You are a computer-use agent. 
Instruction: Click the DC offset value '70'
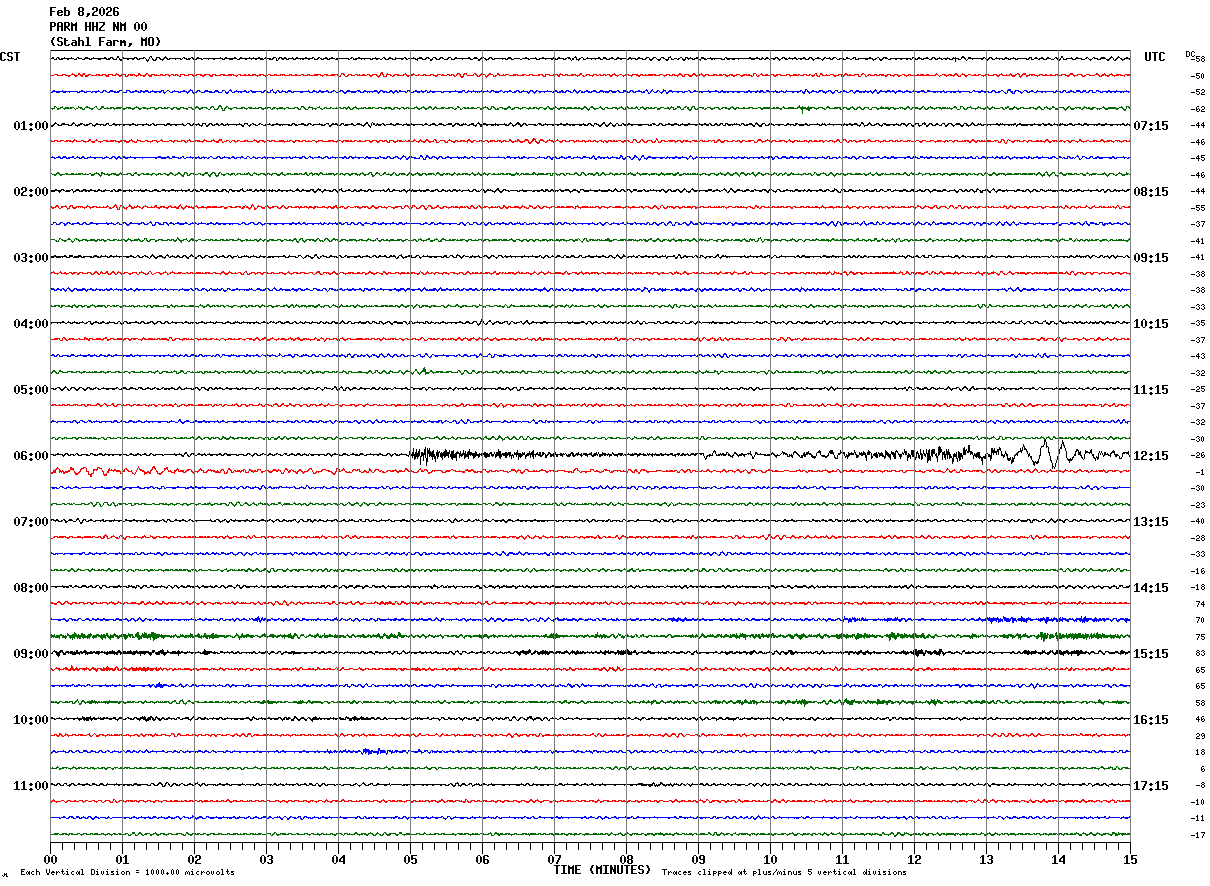[1200, 621]
